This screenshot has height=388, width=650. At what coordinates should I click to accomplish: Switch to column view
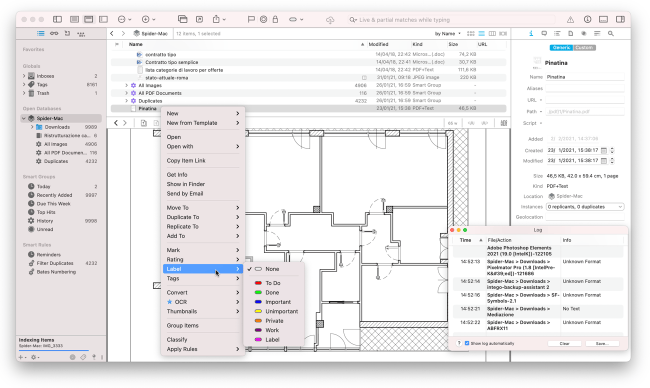[x=492, y=34]
